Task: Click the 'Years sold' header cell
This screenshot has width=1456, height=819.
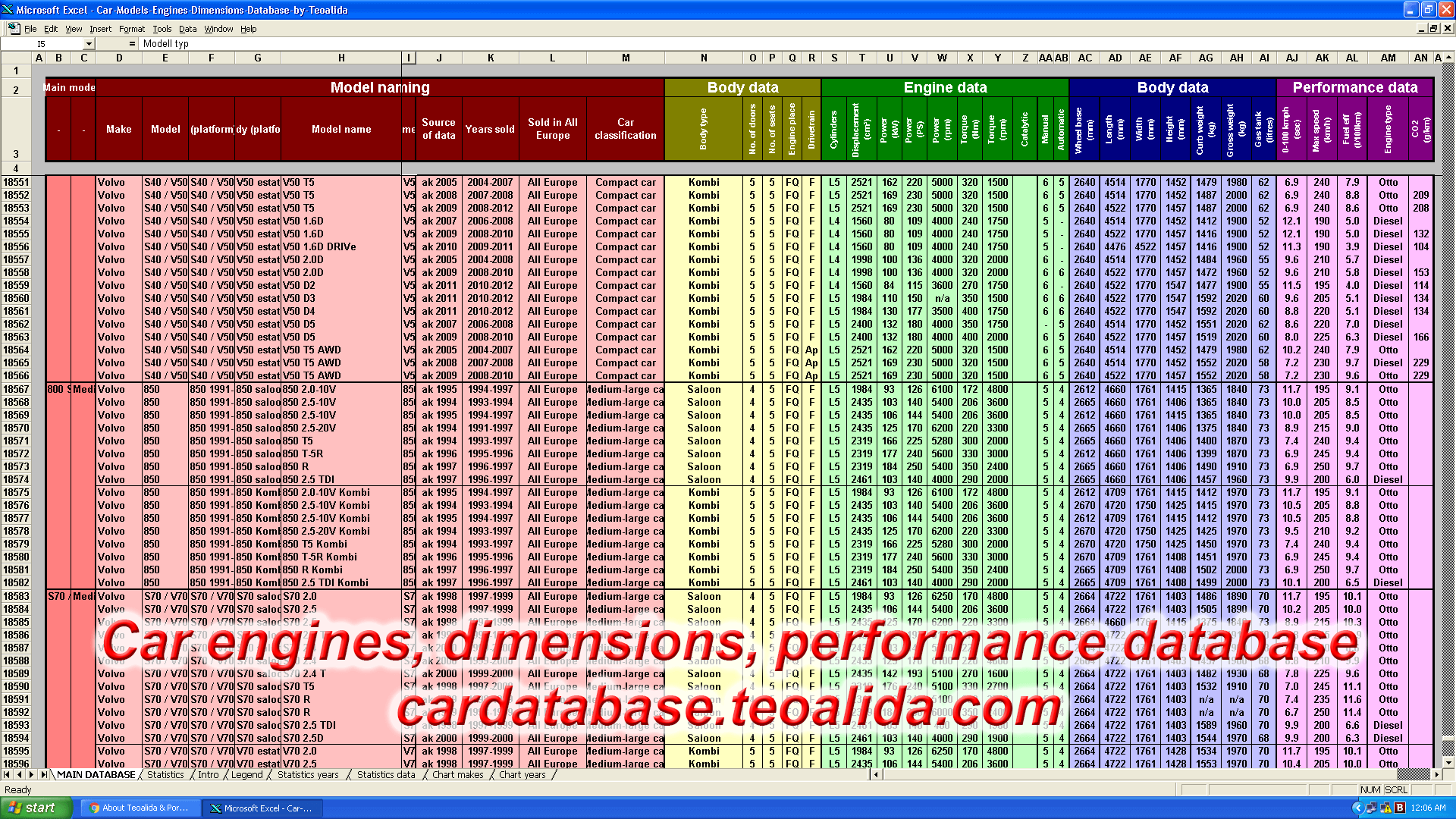Action: pyautogui.click(x=490, y=129)
